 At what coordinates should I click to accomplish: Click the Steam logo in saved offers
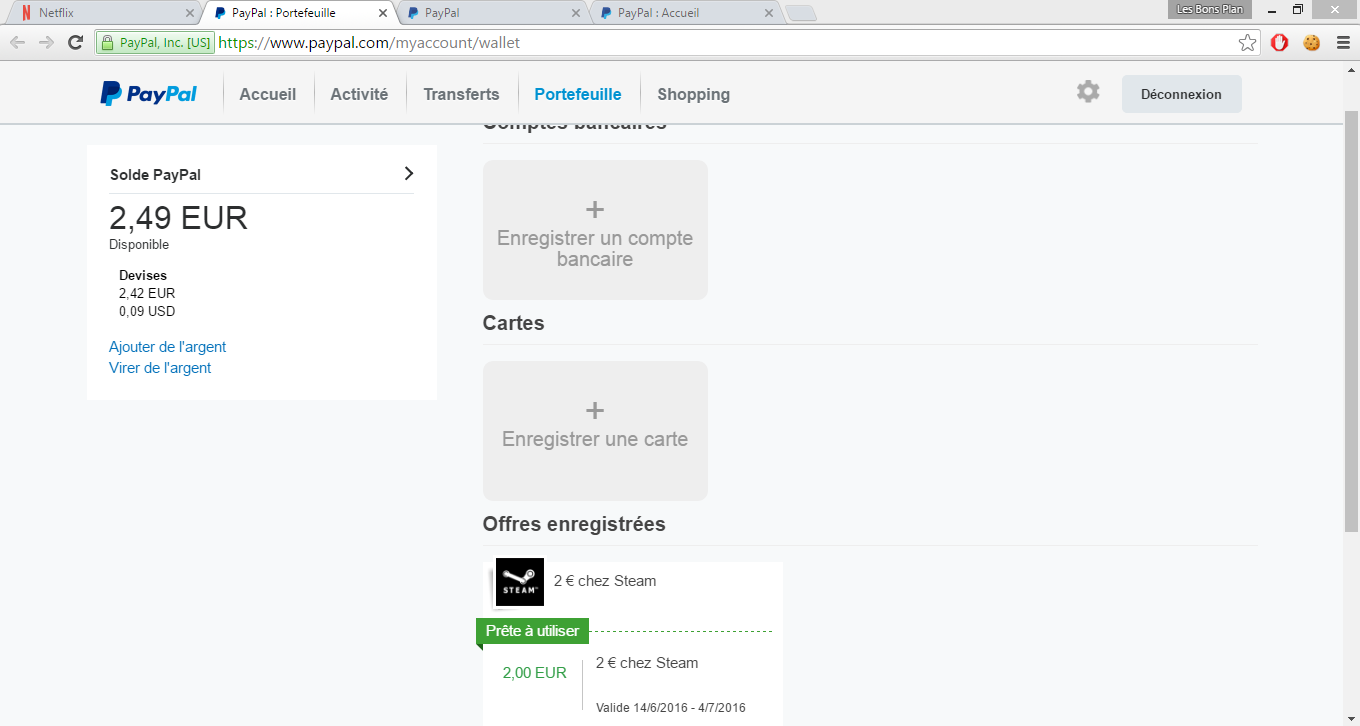(520, 582)
